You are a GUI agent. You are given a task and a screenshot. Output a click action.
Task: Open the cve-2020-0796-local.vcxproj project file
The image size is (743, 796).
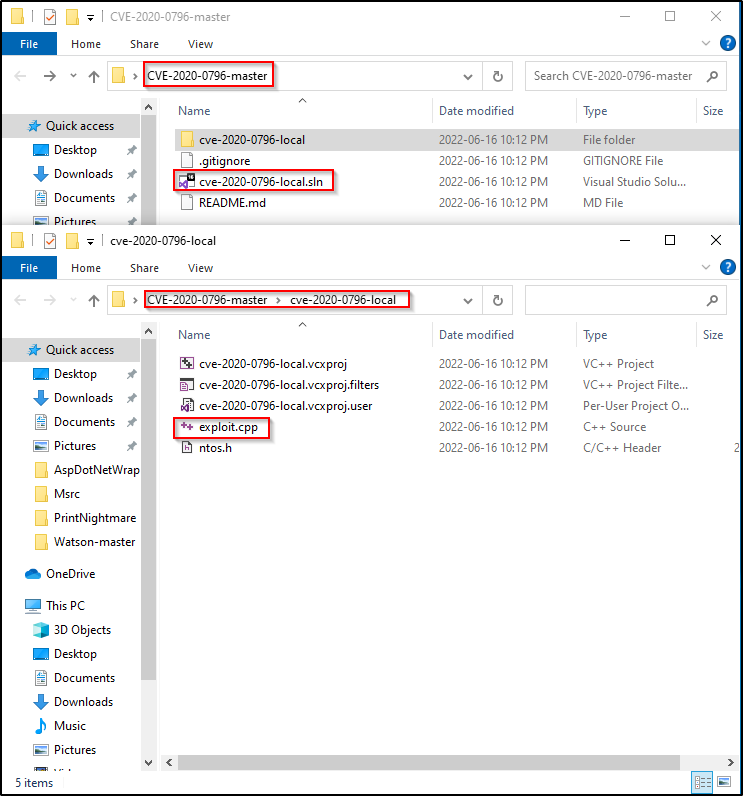tap(272, 364)
